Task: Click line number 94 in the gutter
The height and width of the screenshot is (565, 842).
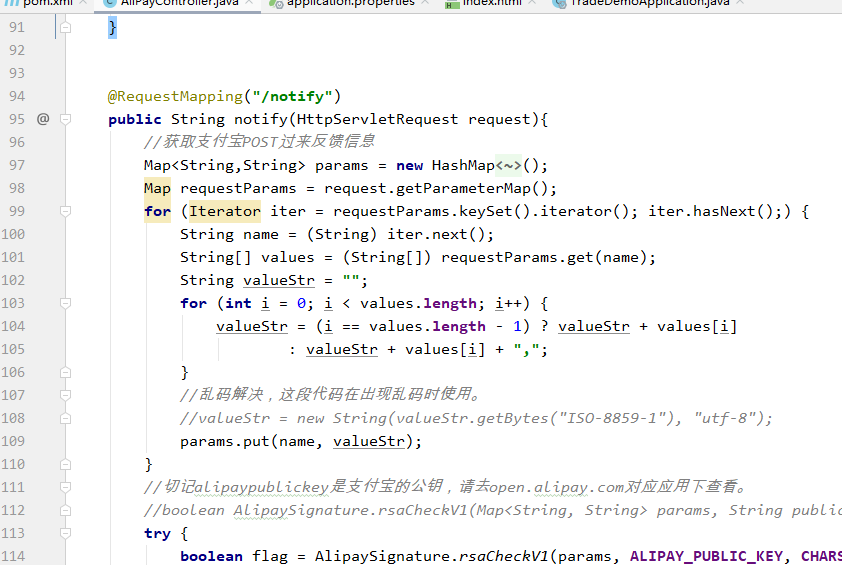Action: point(17,96)
